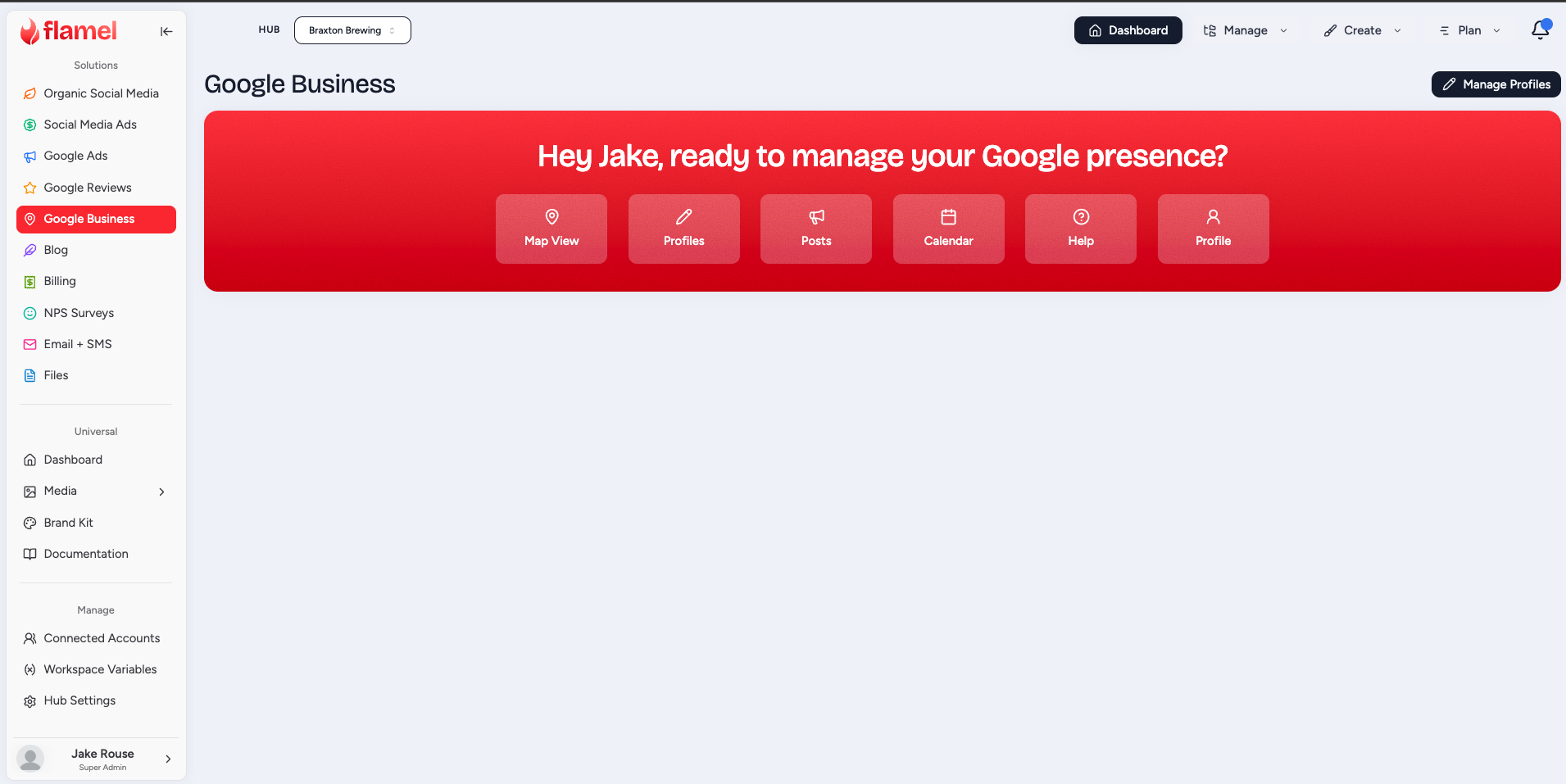Click the top Dashboard button
1566x784 pixels.
[1128, 30]
